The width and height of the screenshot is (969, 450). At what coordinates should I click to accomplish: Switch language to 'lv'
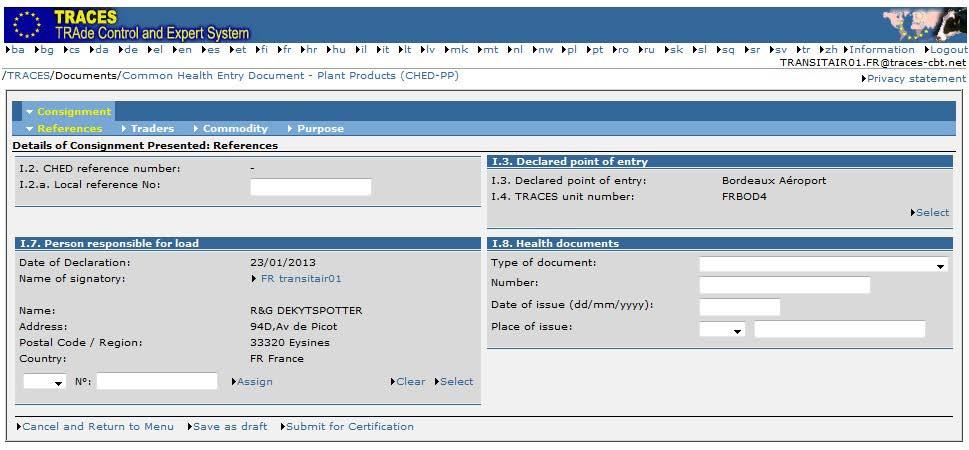point(428,50)
